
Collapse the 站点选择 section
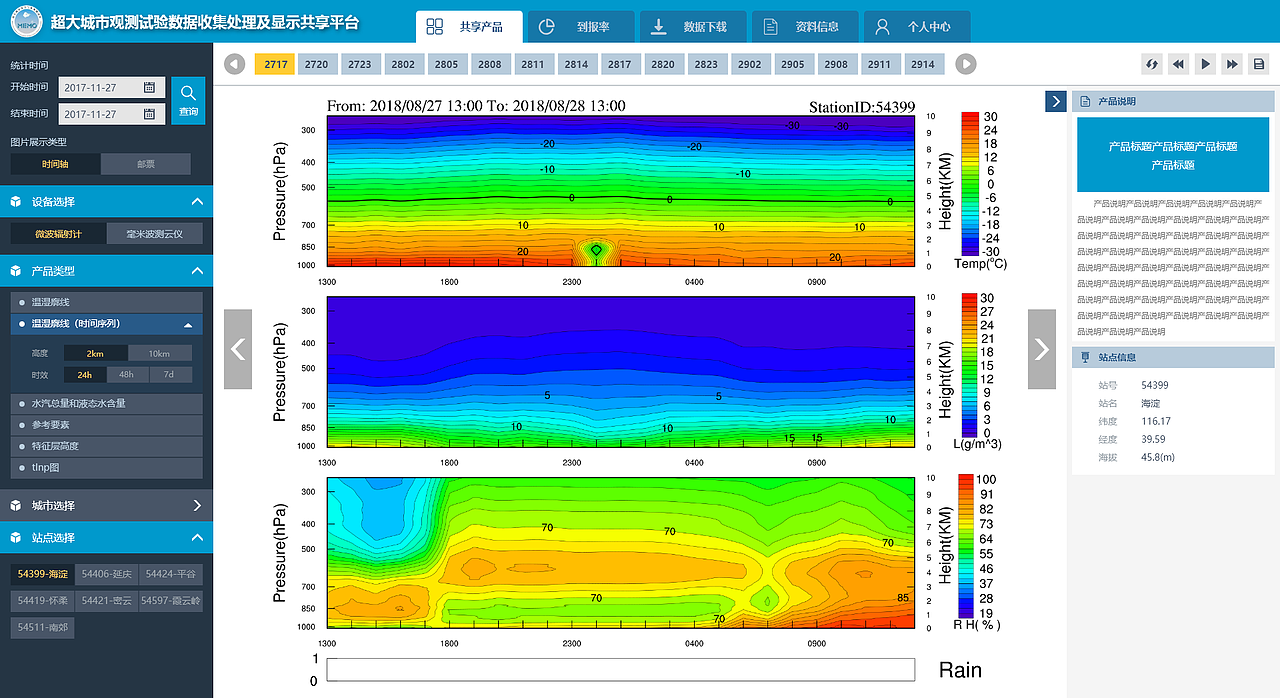(x=196, y=538)
